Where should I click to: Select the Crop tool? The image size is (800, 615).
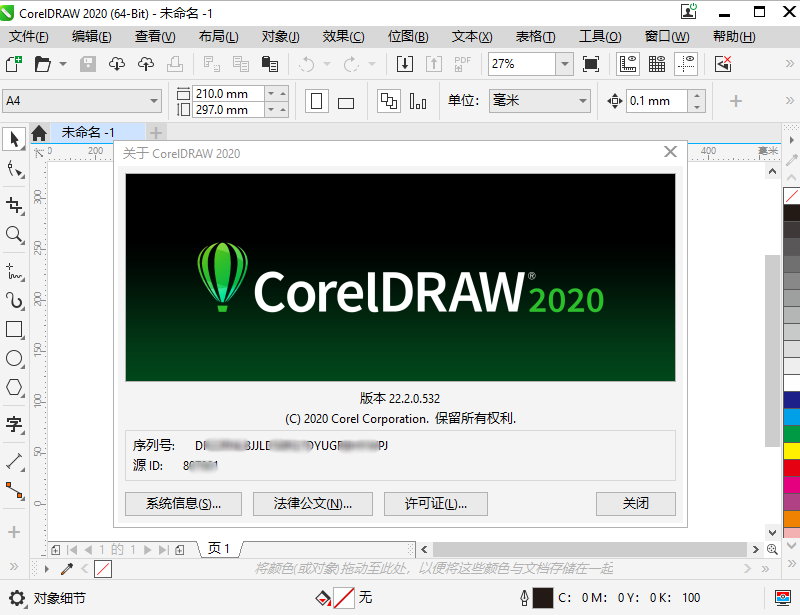(x=14, y=205)
